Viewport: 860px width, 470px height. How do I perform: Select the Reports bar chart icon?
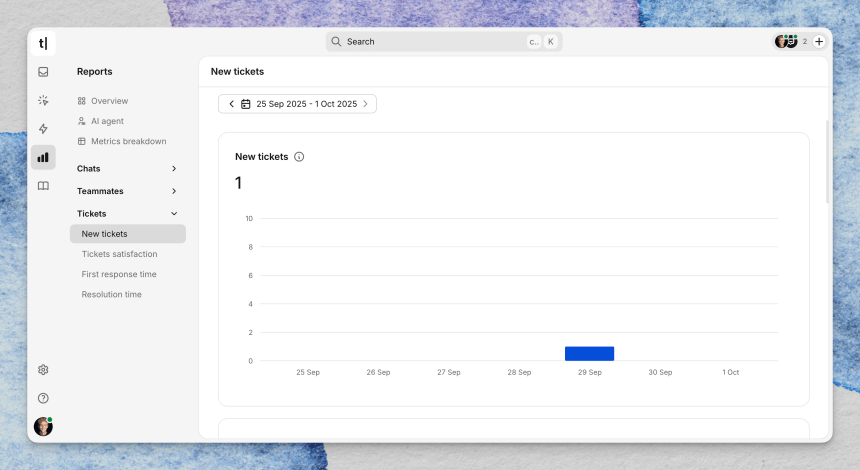click(43, 157)
